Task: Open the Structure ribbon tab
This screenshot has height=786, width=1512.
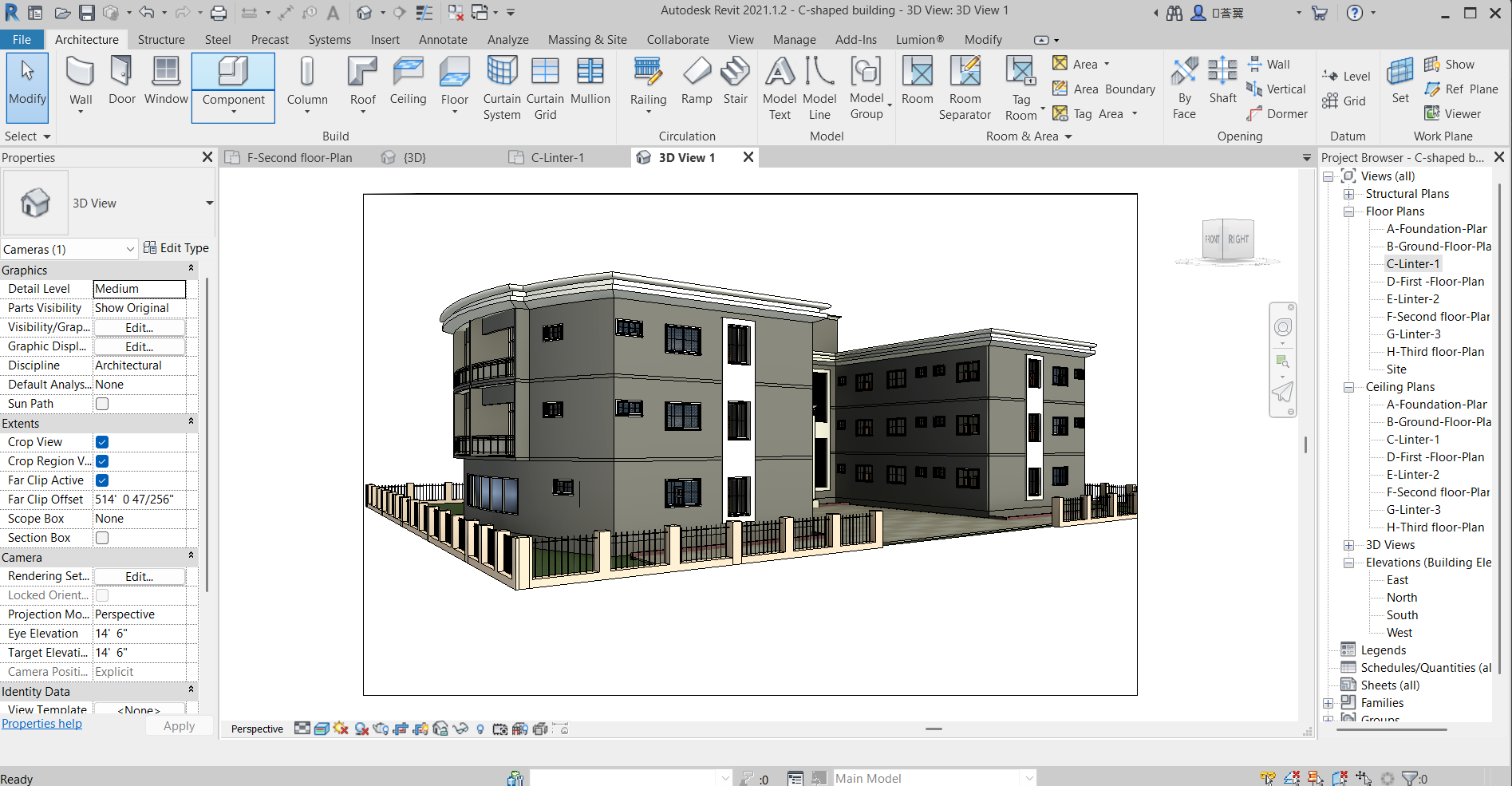Action: point(161,40)
